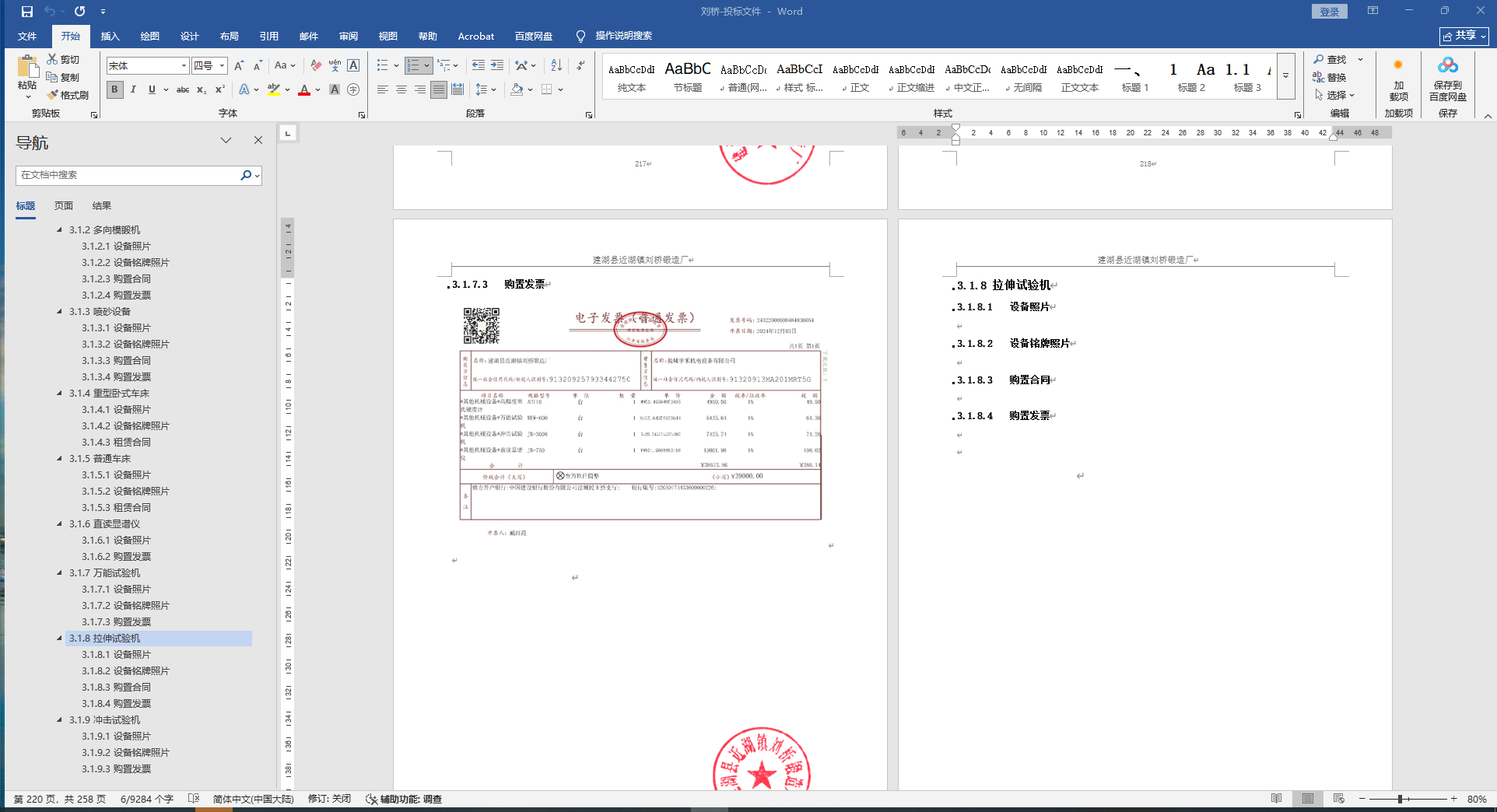Image resolution: width=1497 pixels, height=812 pixels.
Task: Click the decrease indent icon
Action: pyautogui.click(x=479, y=65)
